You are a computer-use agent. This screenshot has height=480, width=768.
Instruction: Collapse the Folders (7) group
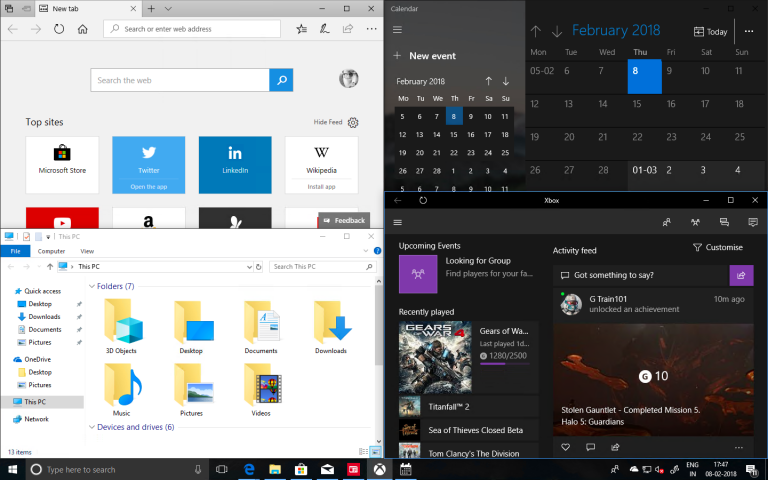tap(92, 286)
